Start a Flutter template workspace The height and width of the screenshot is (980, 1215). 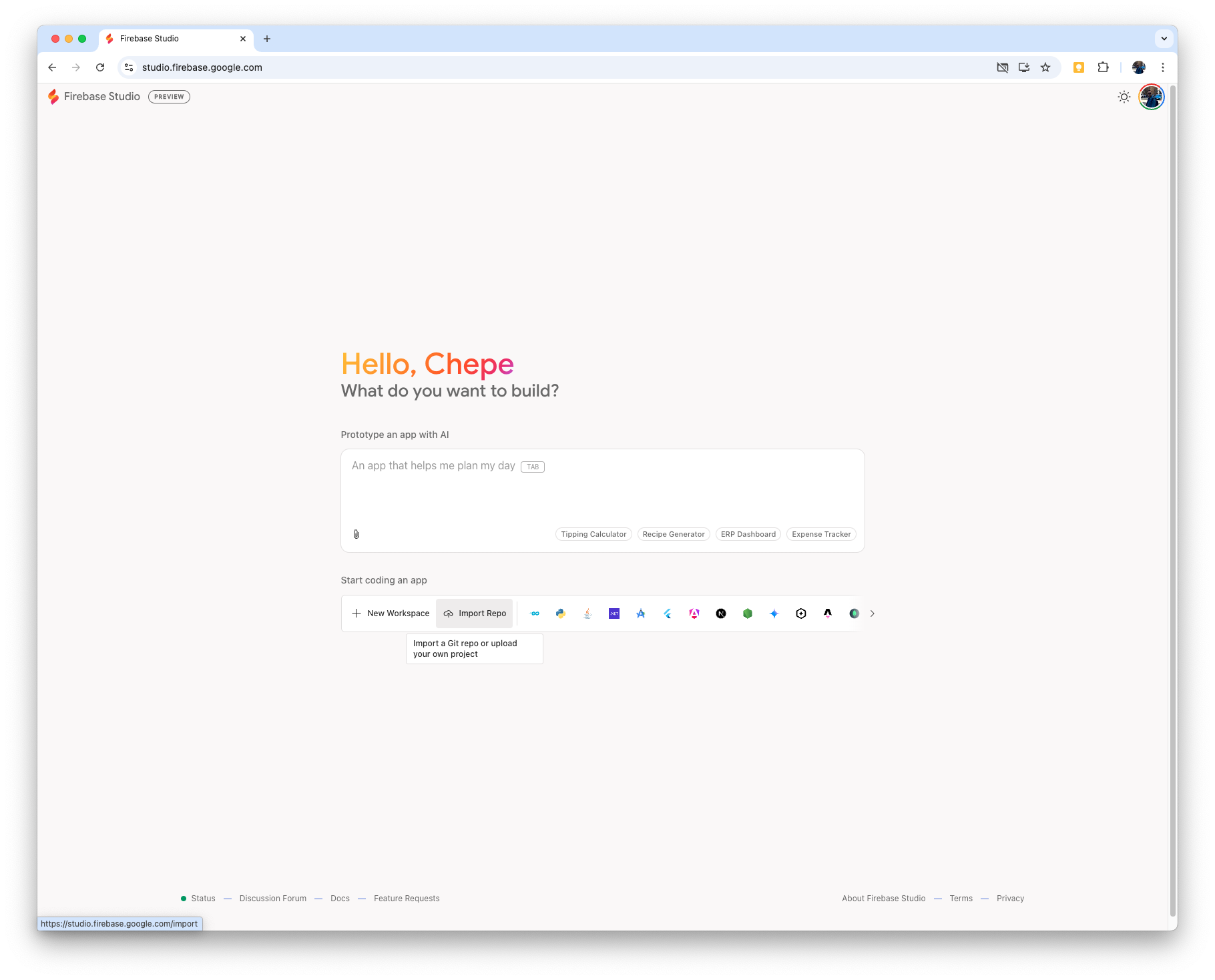[x=668, y=614]
